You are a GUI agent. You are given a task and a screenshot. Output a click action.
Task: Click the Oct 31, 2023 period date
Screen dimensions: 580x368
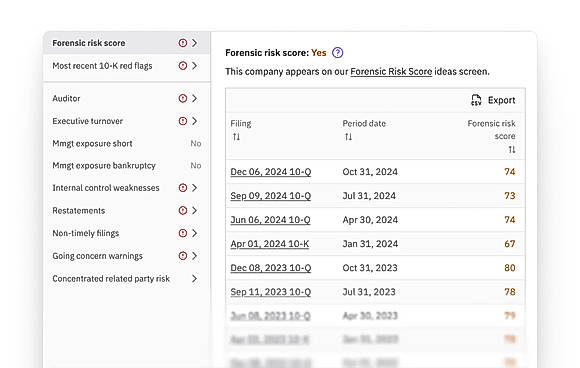[370, 268]
